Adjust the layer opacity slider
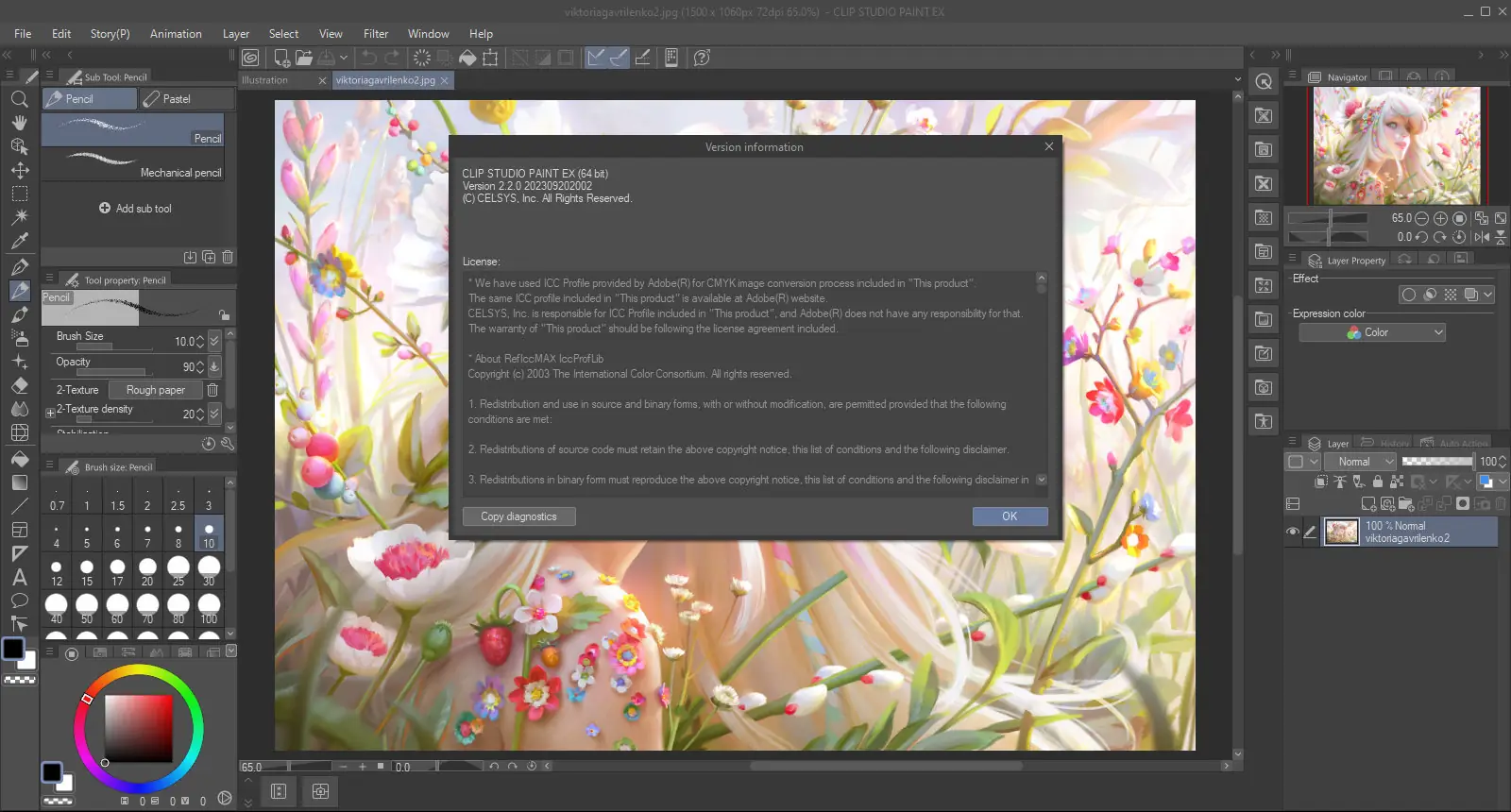1511x812 pixels. (1437, 462)
